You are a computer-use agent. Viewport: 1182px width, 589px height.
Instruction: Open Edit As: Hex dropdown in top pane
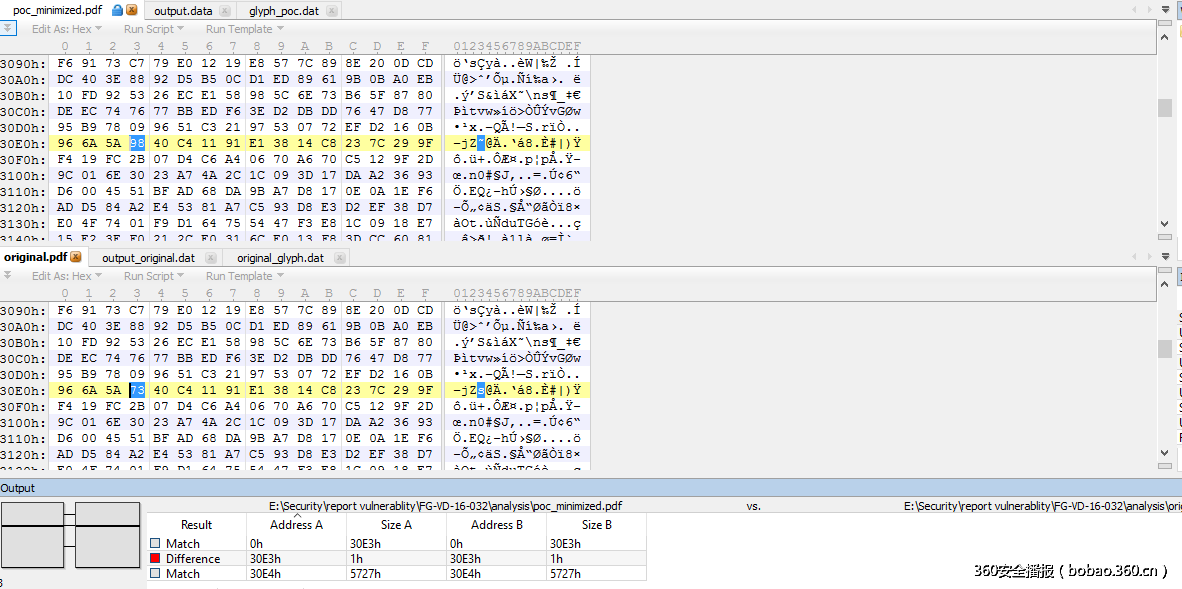click(x=67, y=29)
